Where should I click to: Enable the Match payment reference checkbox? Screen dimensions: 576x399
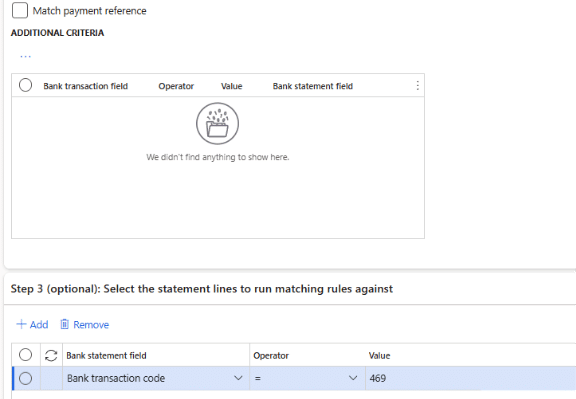click(20, 10)
